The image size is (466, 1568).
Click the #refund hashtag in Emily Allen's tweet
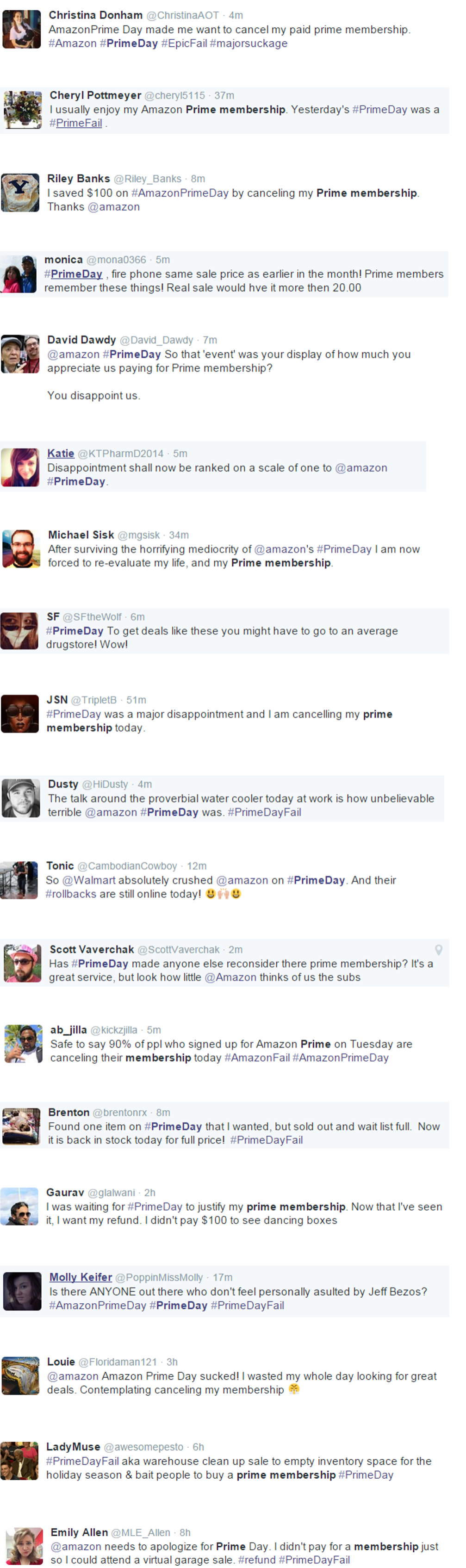pyautogui.click(x=257, y=1560)
